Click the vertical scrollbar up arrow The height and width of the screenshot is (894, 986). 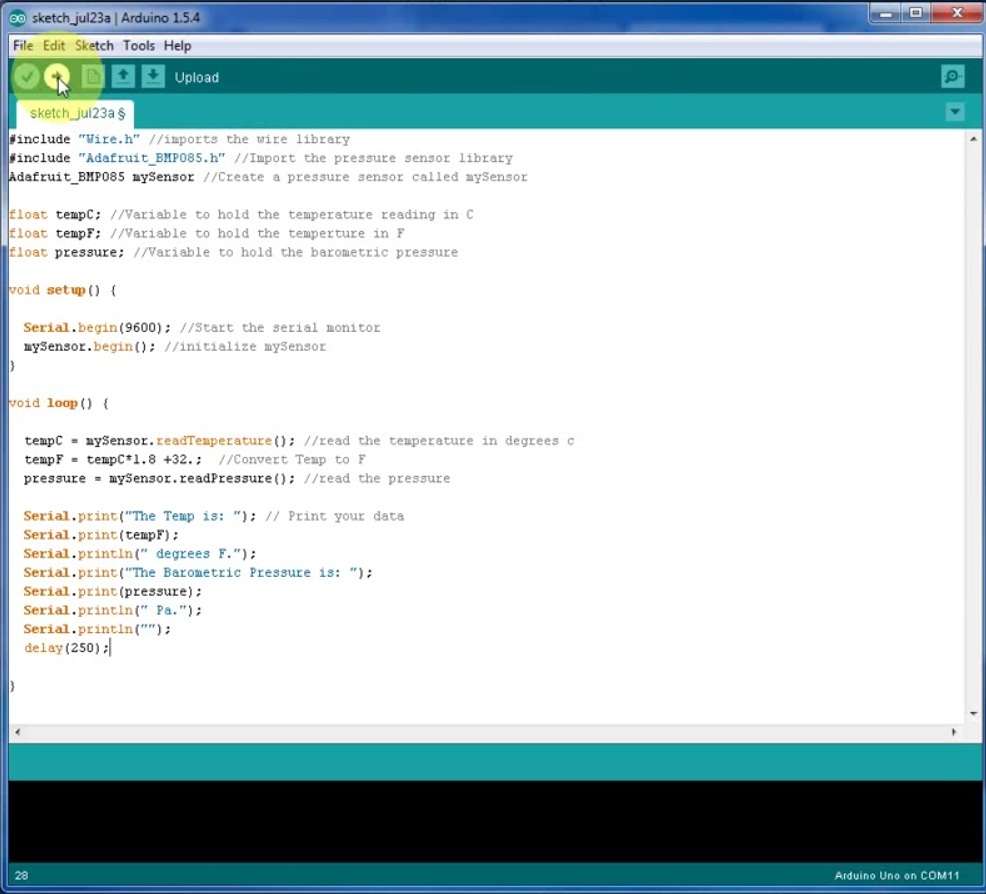coord(973,139)
